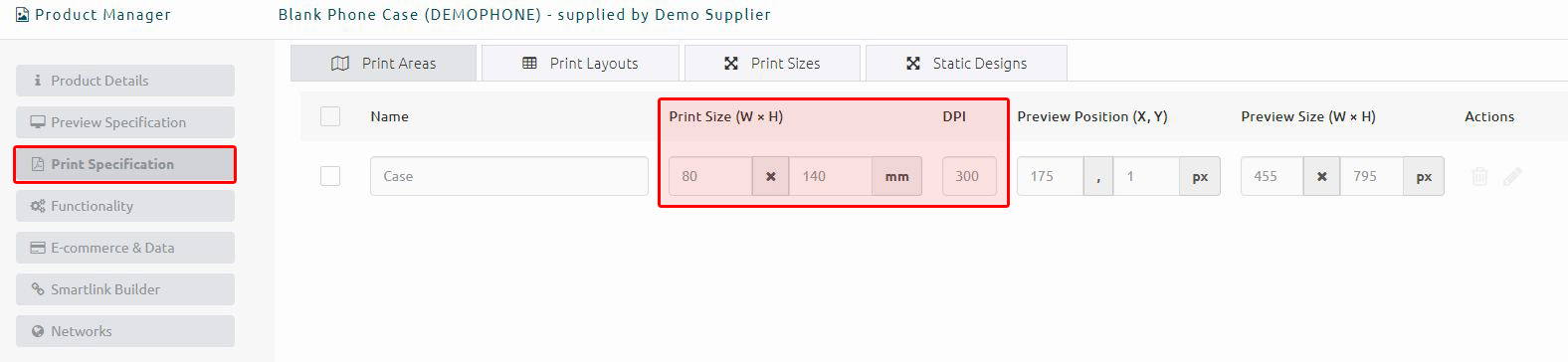Toggle the select-all checkbox in the header row

click(x=330, y=116)
